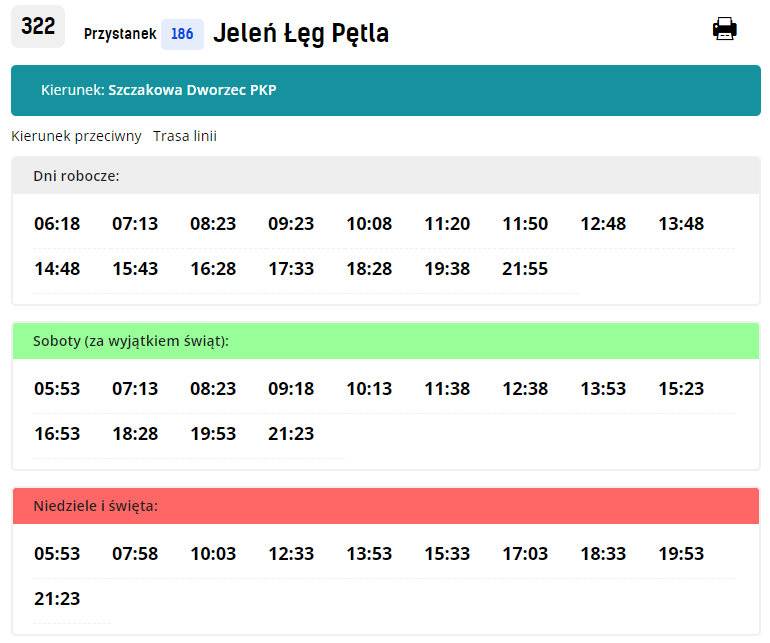
Task: Click the green Soboty section header
Action: (x=386, y=341)
